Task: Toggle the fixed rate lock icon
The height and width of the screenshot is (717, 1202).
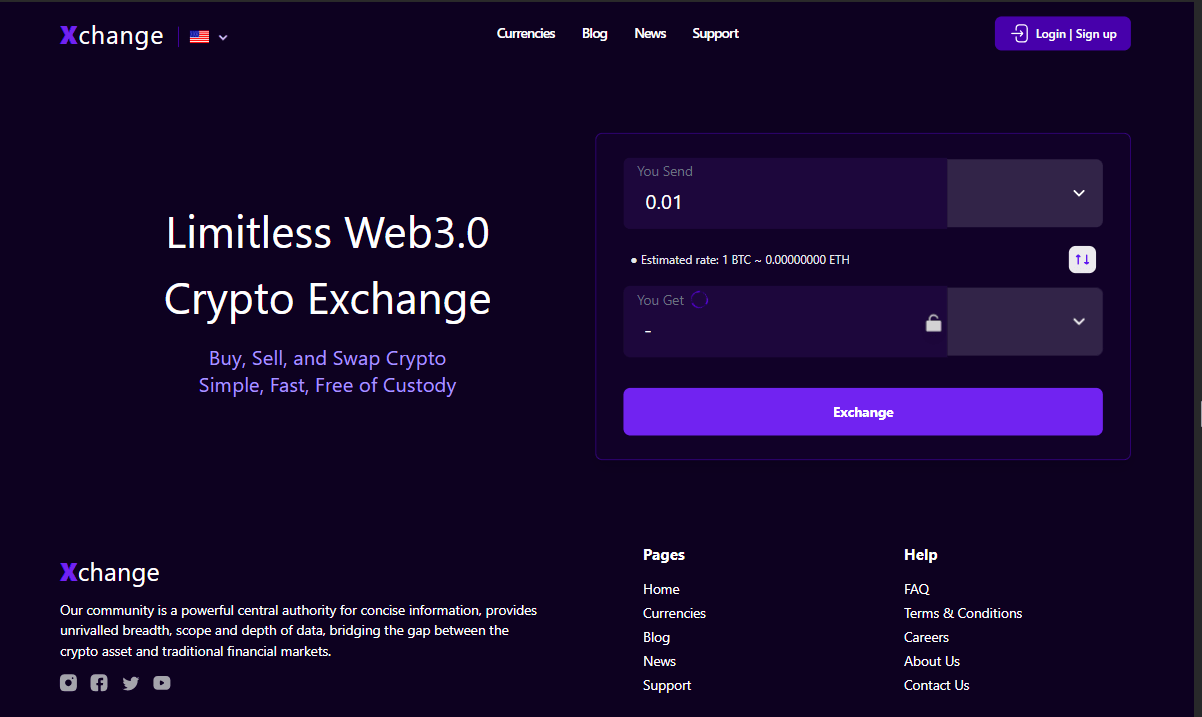Action: [933, 323]
